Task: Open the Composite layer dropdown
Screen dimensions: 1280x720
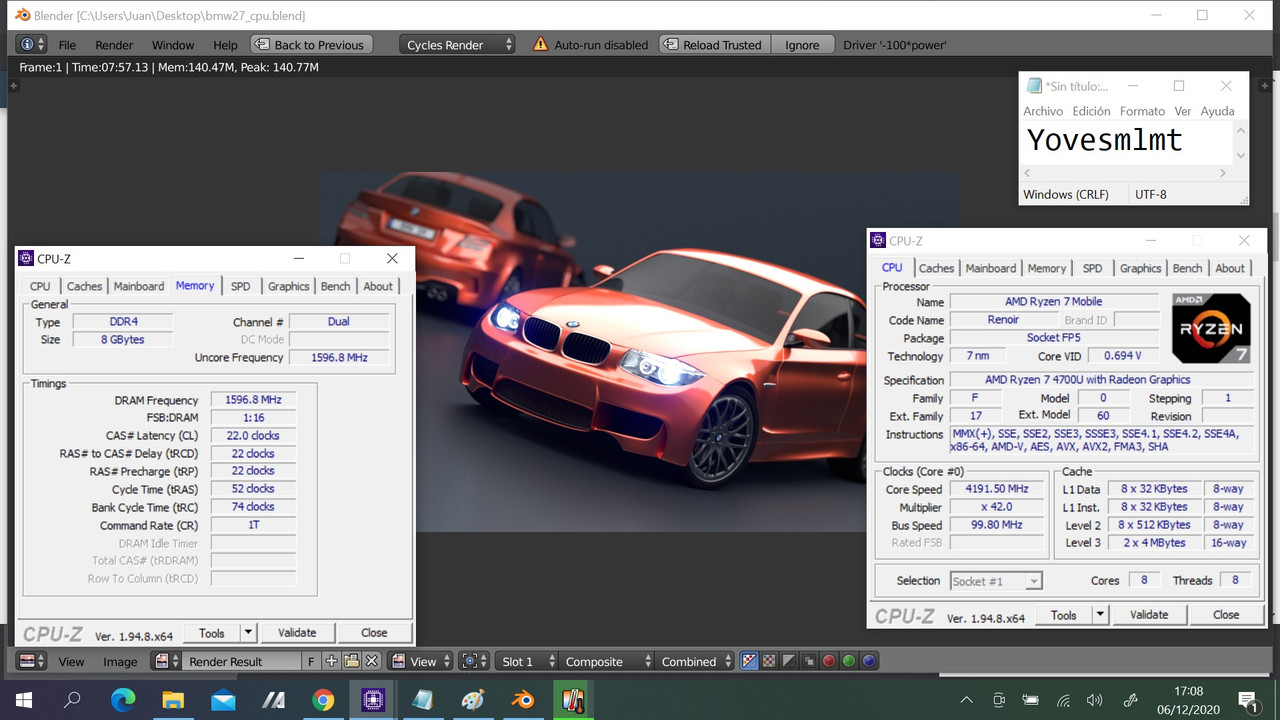Action: (607, 661)
